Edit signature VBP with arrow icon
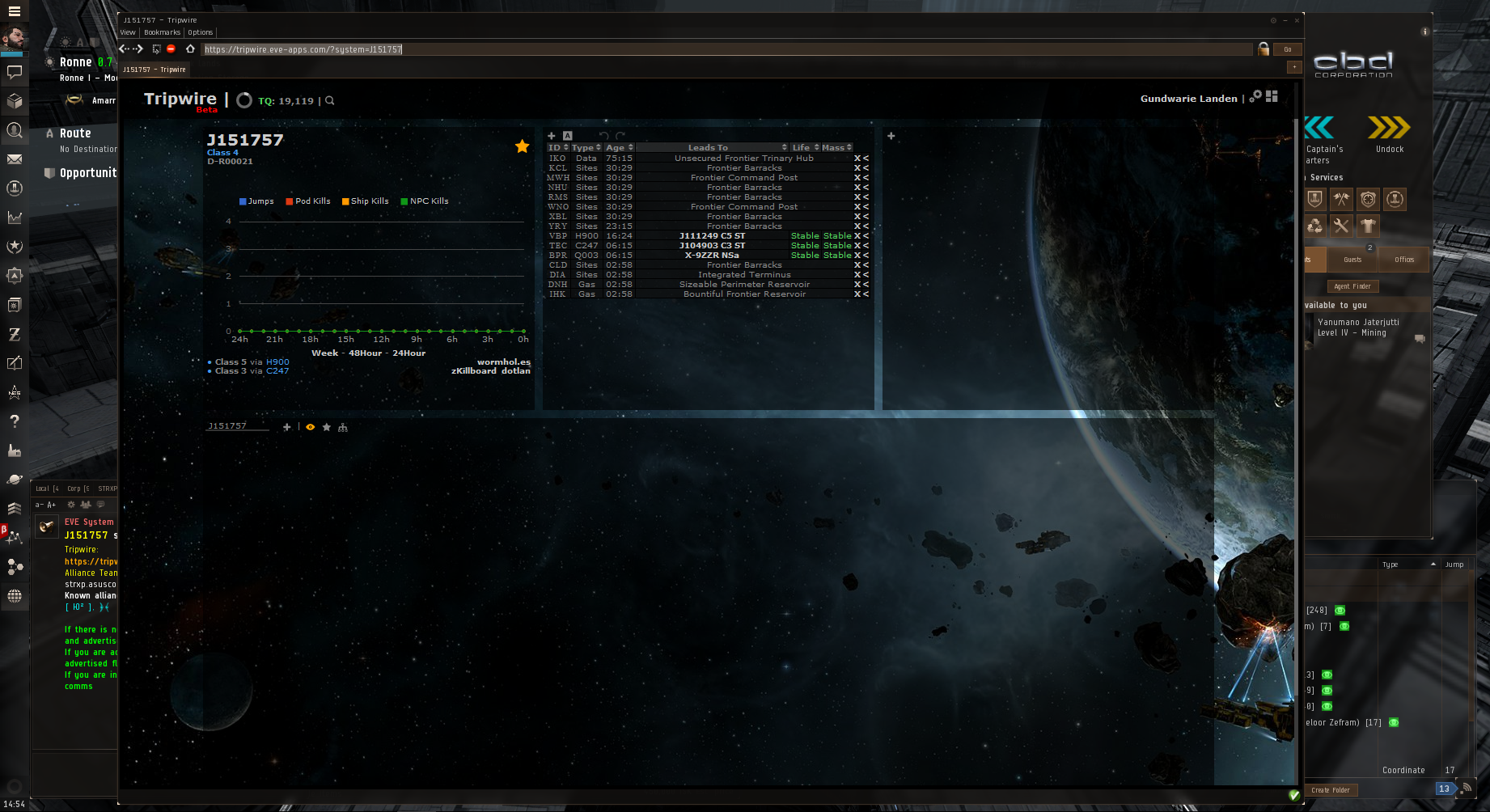The height and width of the screenshot is (812, 1490). click(866, 236)
